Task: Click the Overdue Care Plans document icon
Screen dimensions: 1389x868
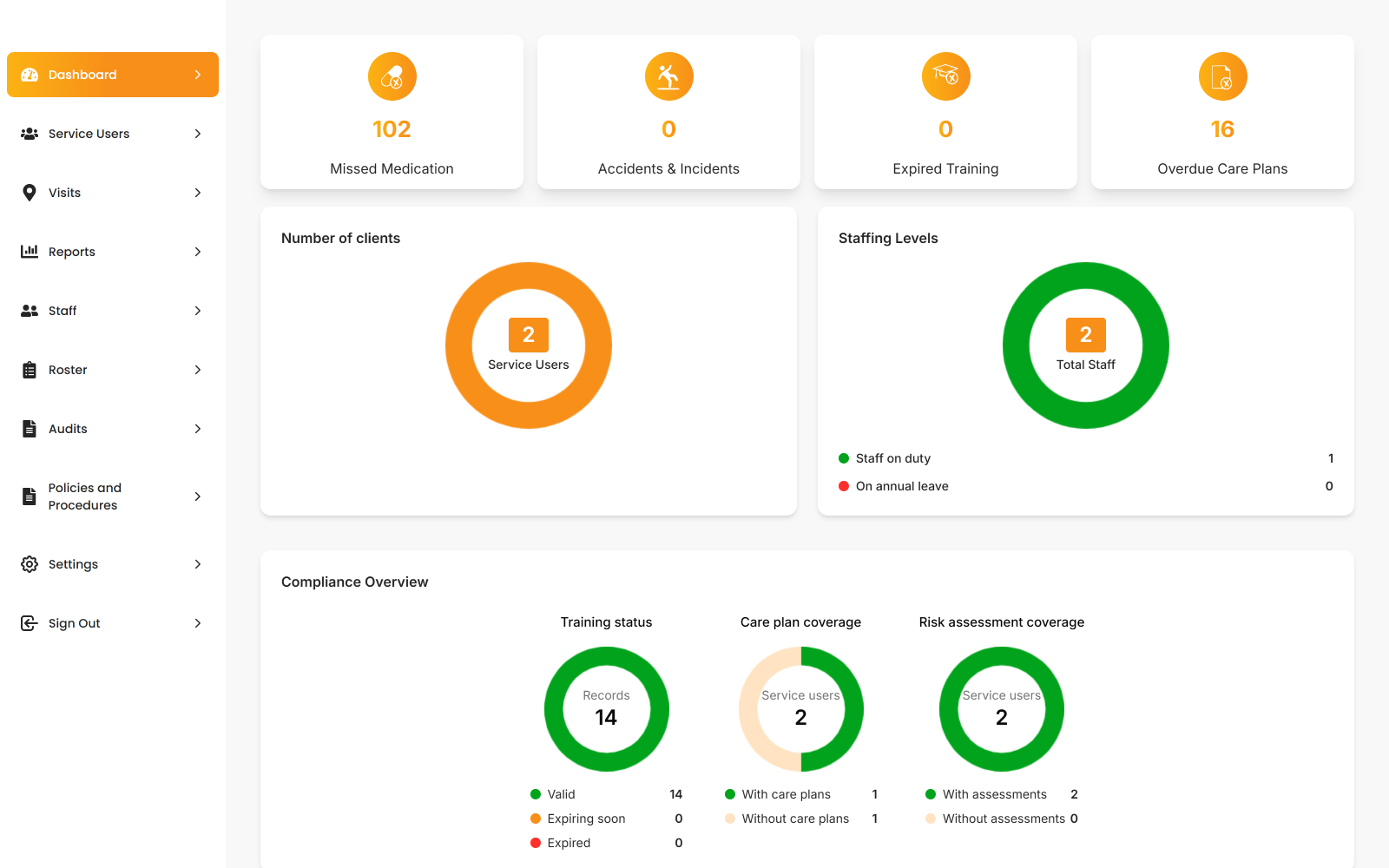Action: tap(1222, 76)
